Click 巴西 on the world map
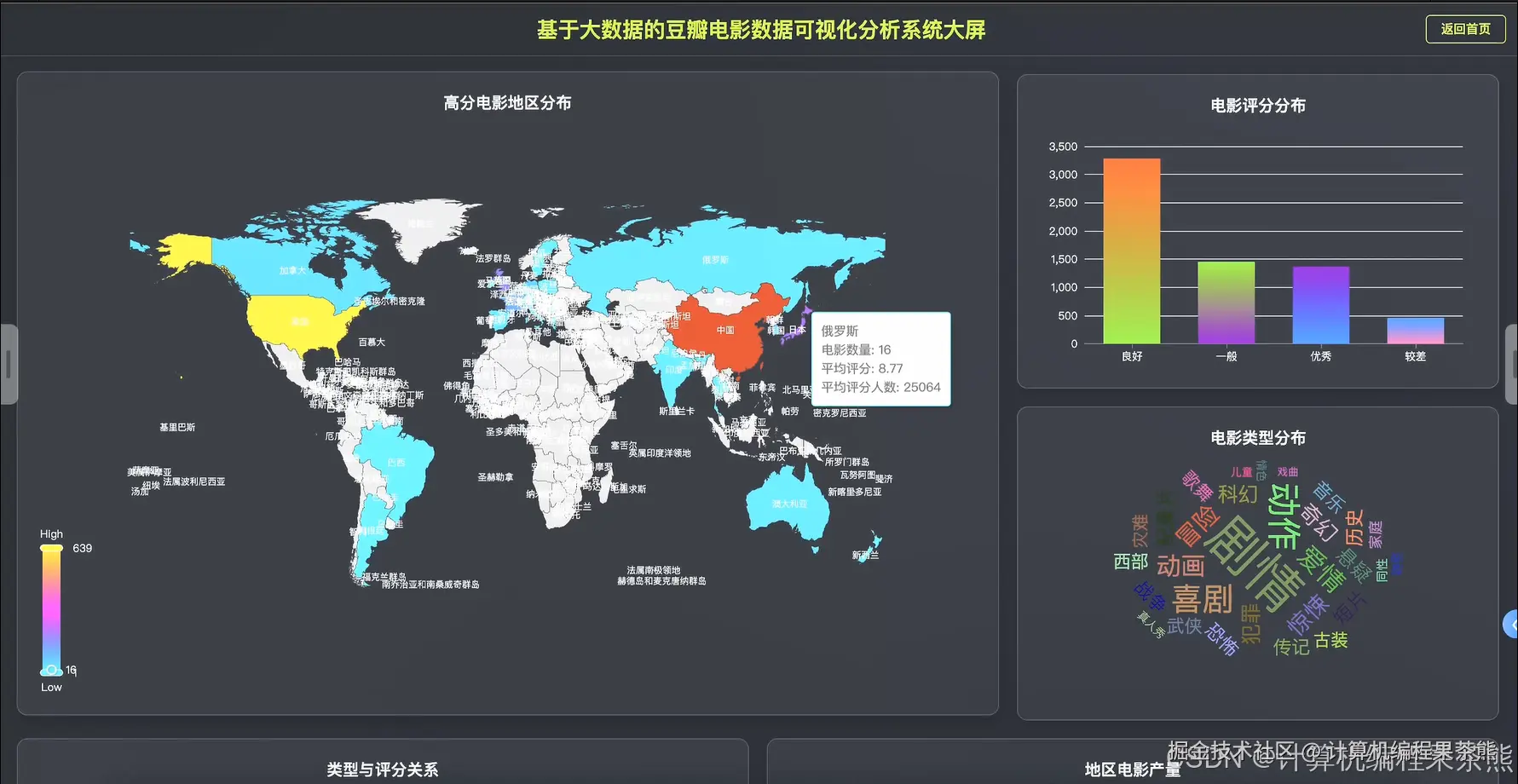The height and width of the screenshot is (784, 1518). tap(395, 463)
